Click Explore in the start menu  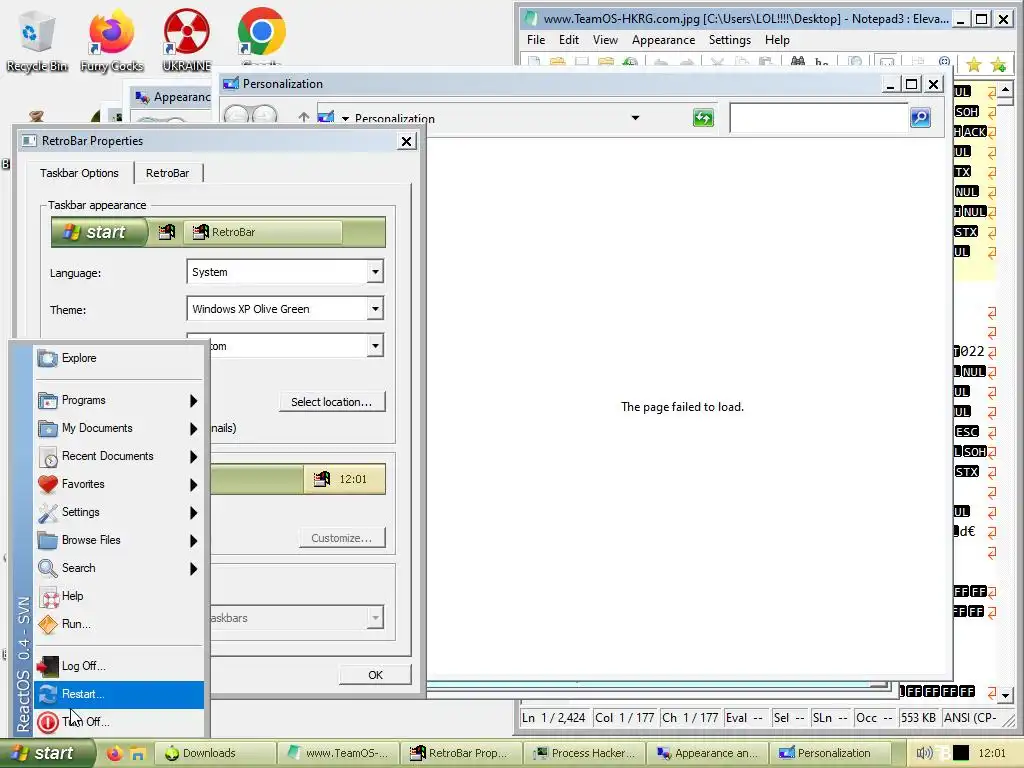tap(119, 358)
